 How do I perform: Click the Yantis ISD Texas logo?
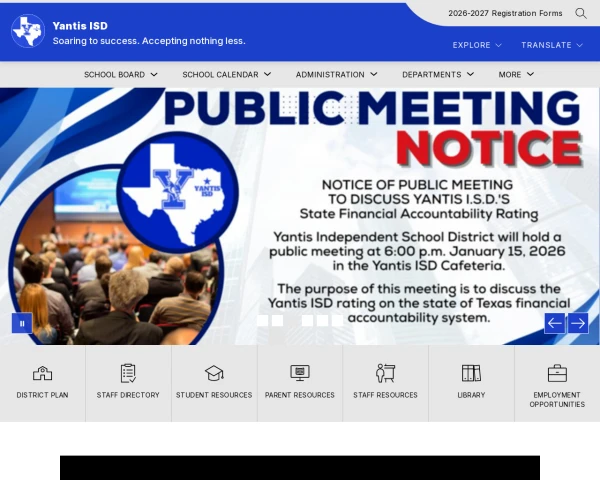tap(28, 31)
